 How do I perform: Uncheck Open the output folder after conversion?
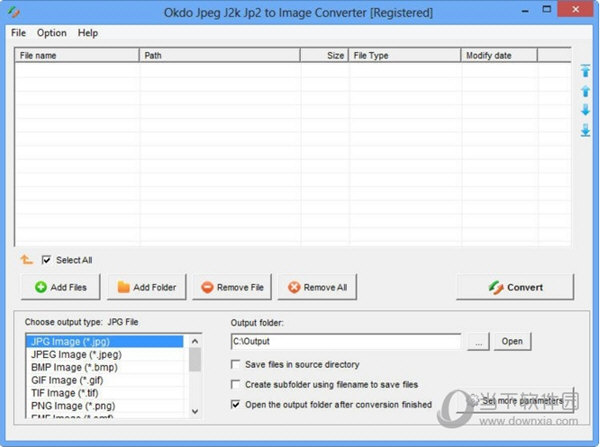point(235,404)
